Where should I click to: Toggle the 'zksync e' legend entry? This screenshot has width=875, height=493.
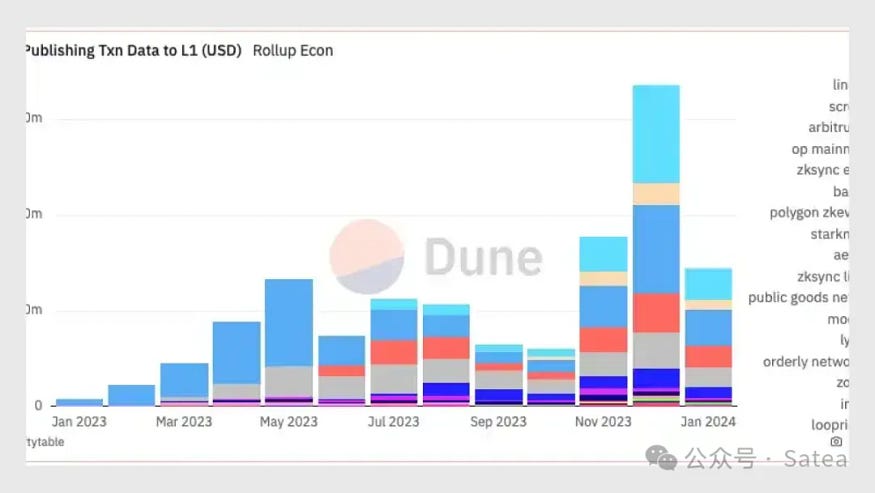pyautogui.click(x=823, y=170)
